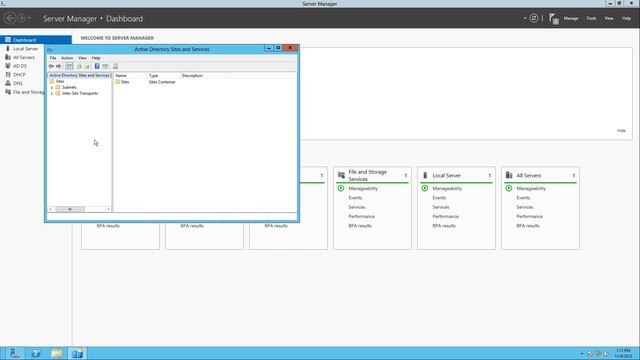This screenshot has width=640, height=360.
Task: Open Events in Local Server tile
Action: (439, 198)
